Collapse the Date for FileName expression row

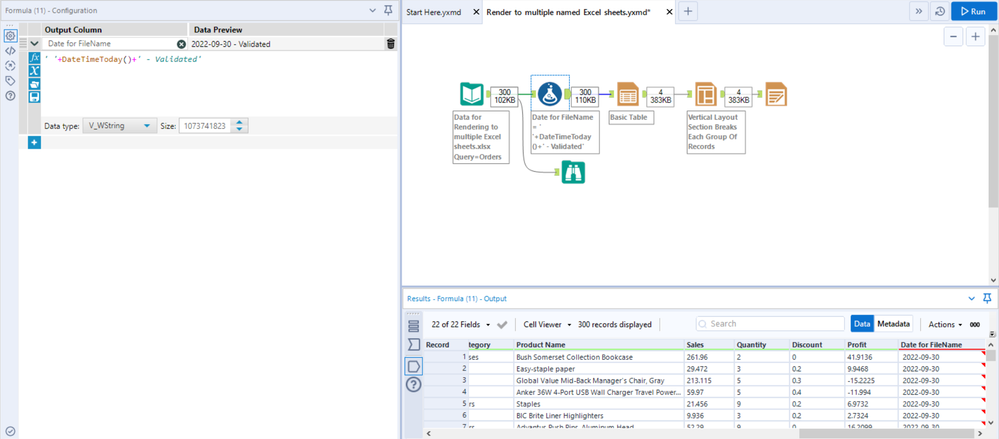[x=35, y=44]
